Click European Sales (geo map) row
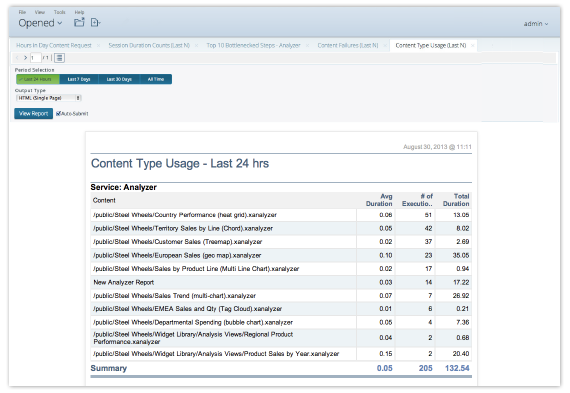 coord(281,255)
